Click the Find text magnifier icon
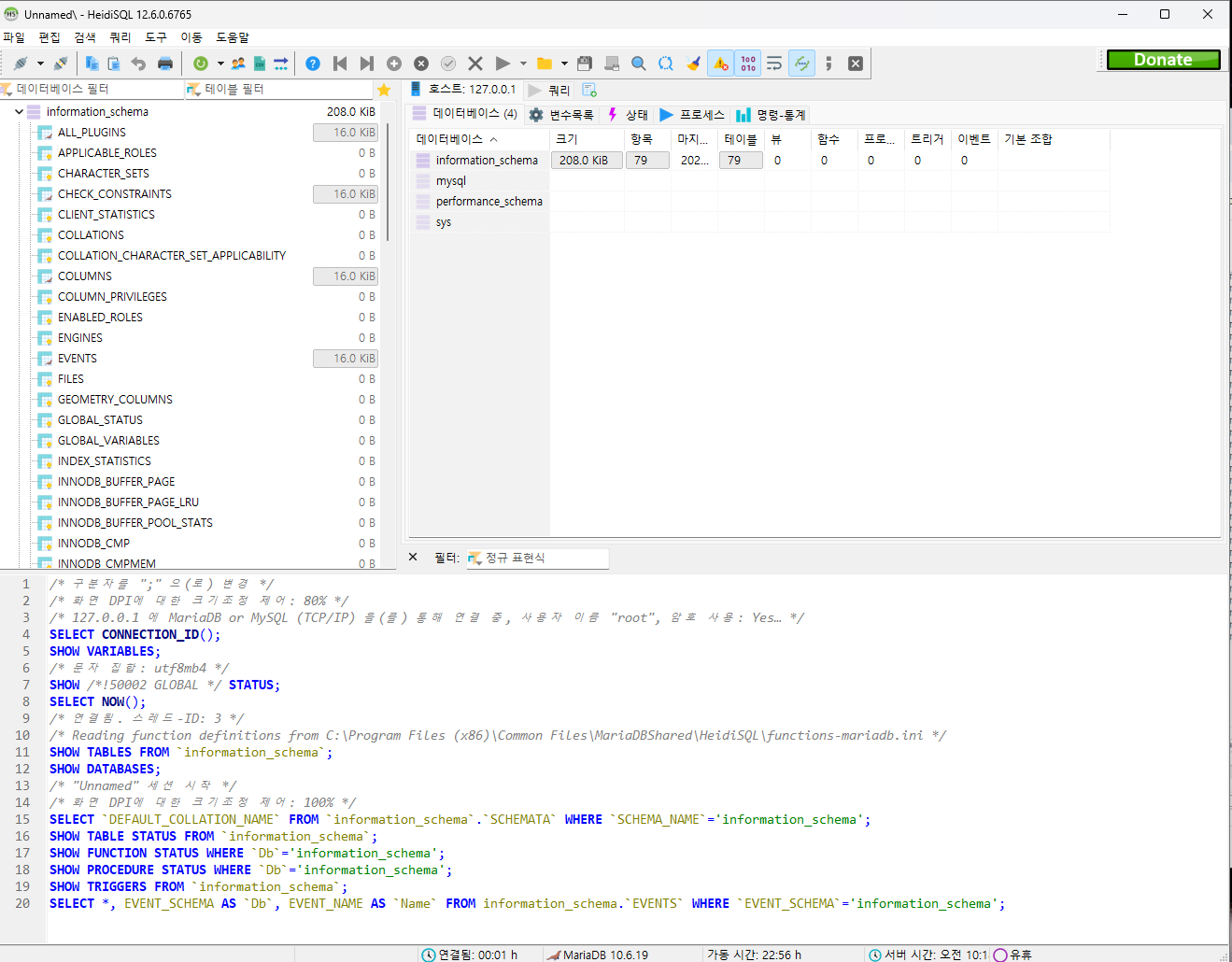Screen dimensions: 1232x962 [639, 64]
